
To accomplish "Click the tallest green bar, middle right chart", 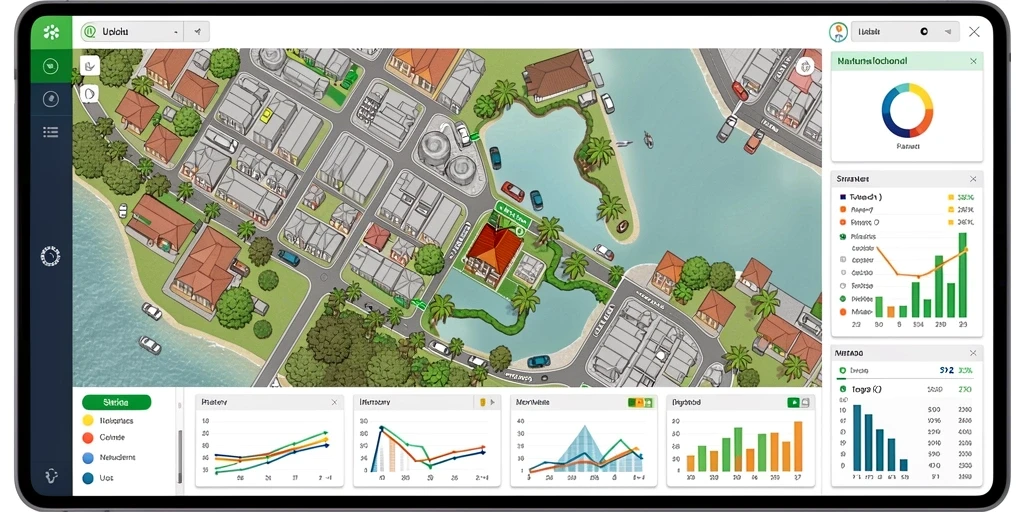I will pos(962,275).
